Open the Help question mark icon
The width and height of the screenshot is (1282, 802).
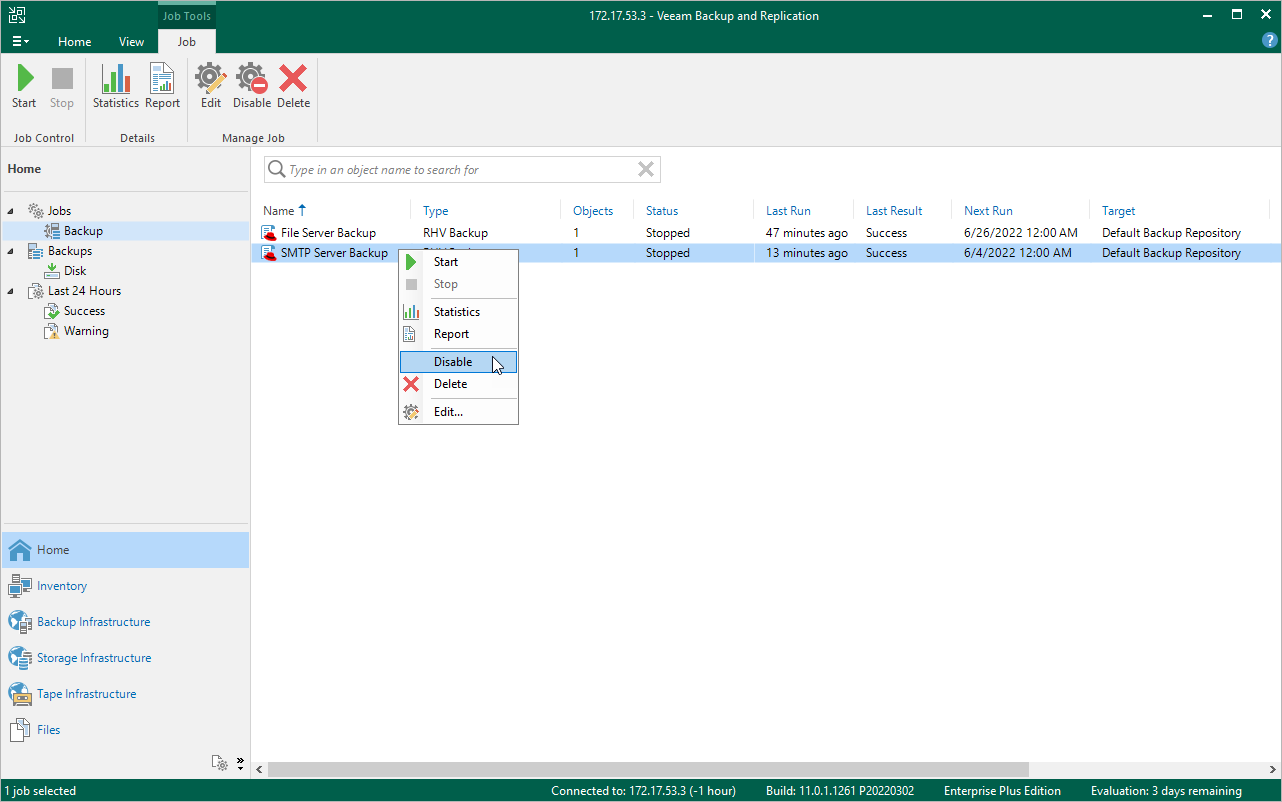click(x=1270, y=41)
